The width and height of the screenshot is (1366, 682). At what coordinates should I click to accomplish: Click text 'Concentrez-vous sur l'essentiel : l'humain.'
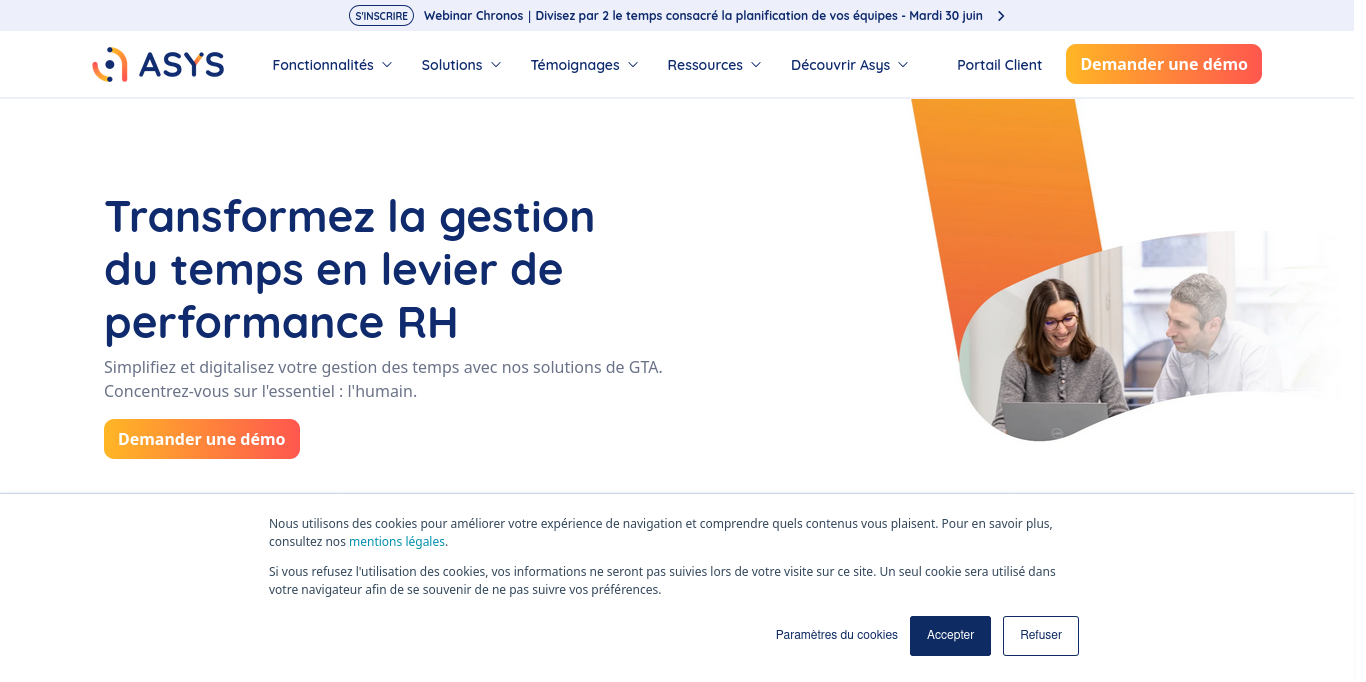[x=260, y=391]
